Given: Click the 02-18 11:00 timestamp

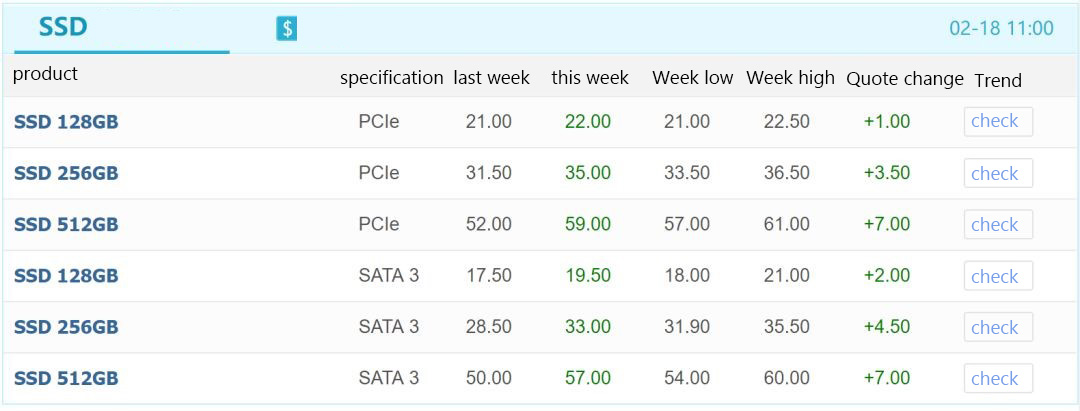Looking at the screenshot, I should 1001,28.
